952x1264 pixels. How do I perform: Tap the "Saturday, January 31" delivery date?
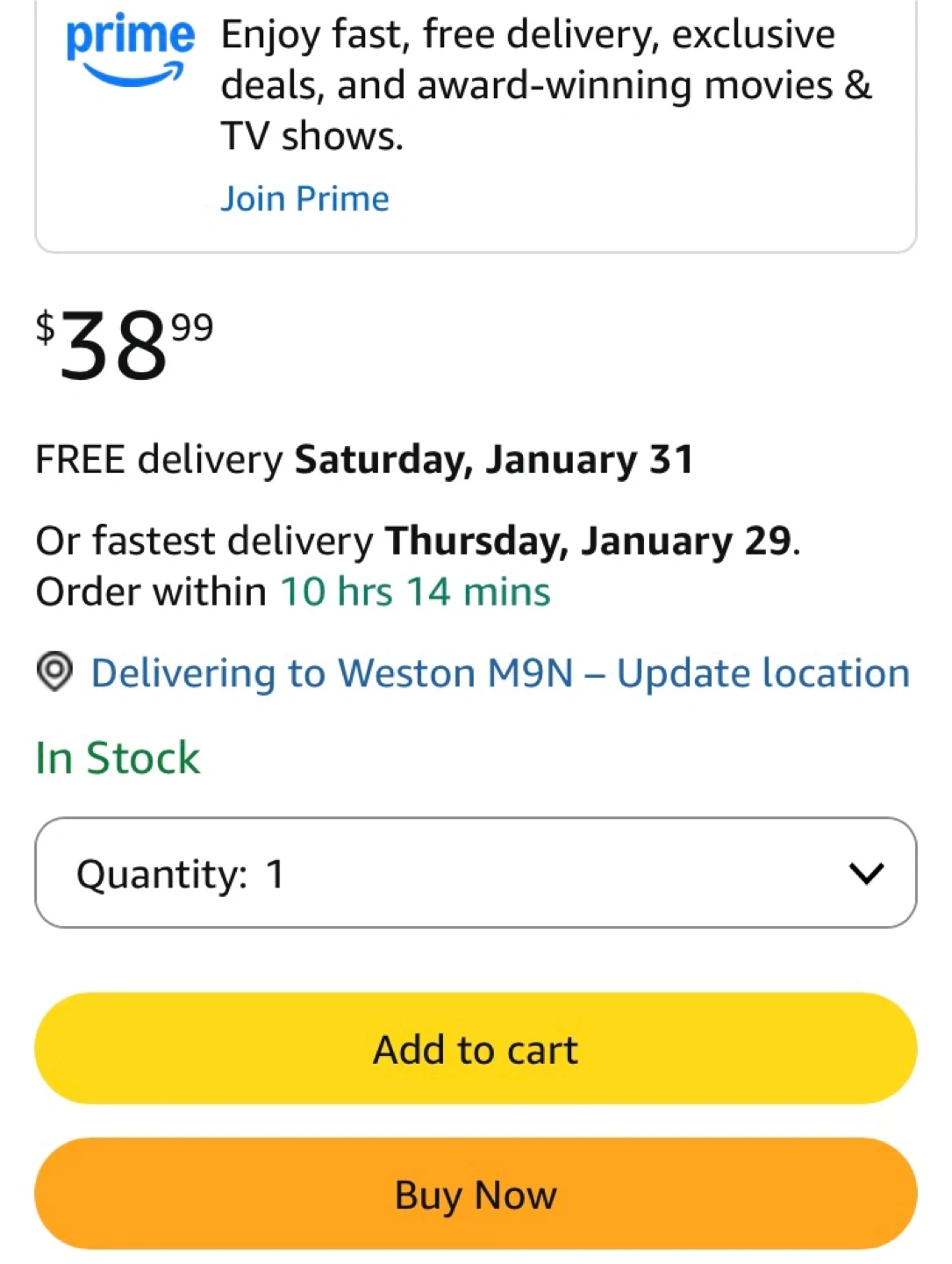click(x=494, y=459)
